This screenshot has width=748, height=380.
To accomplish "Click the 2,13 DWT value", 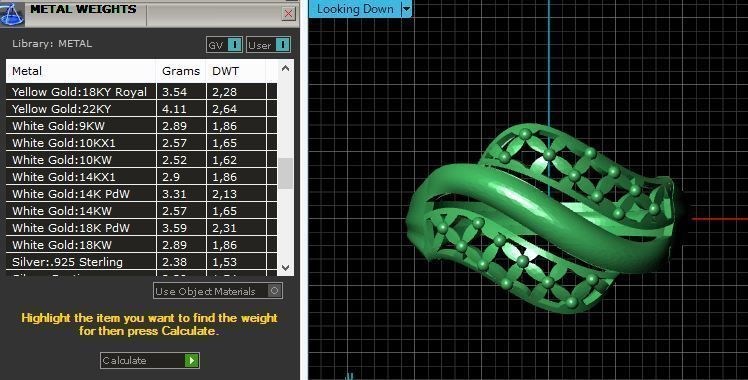I will [x=225, y=194].
